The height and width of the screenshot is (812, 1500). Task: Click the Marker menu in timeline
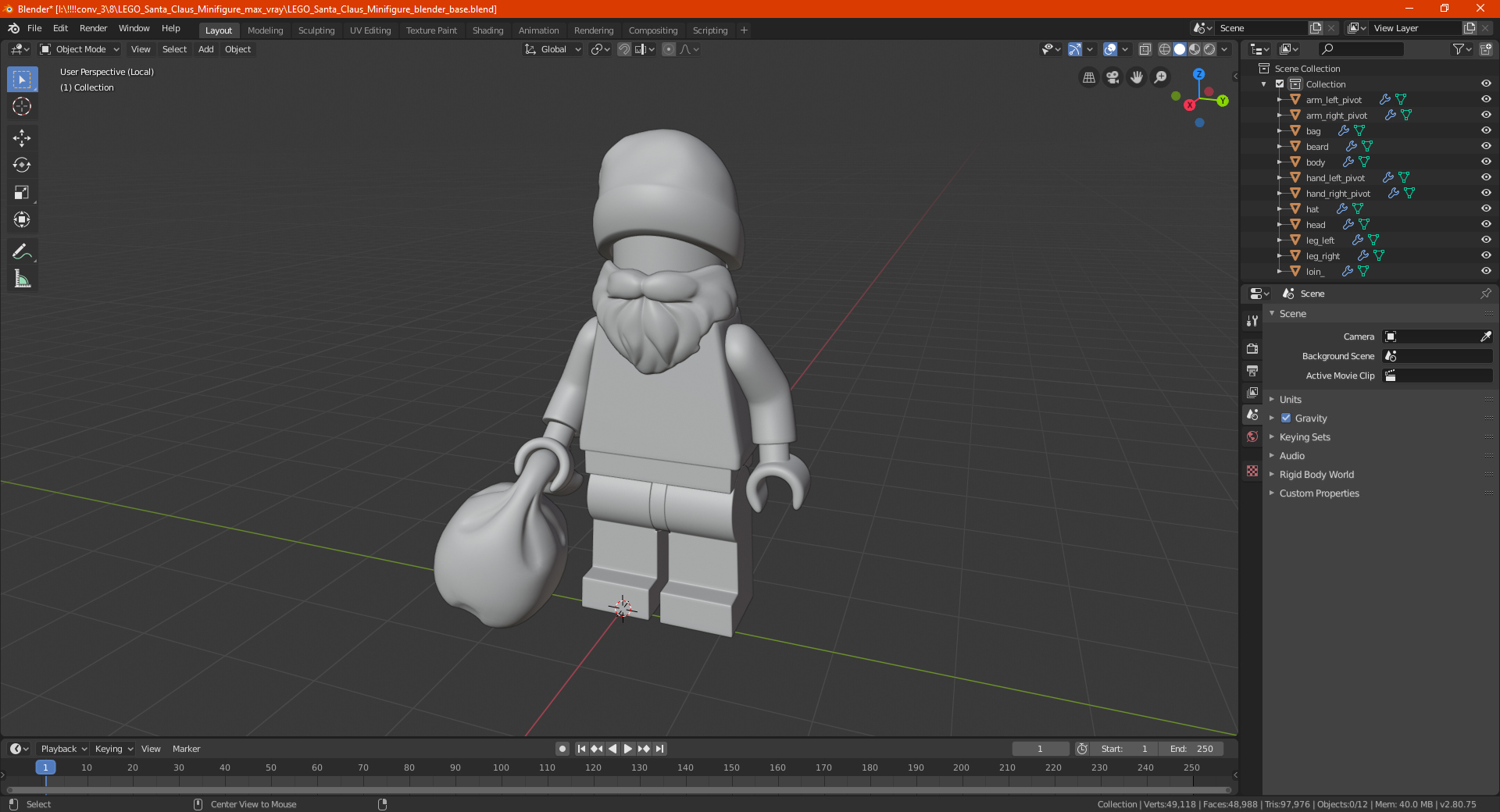[186, 749]
